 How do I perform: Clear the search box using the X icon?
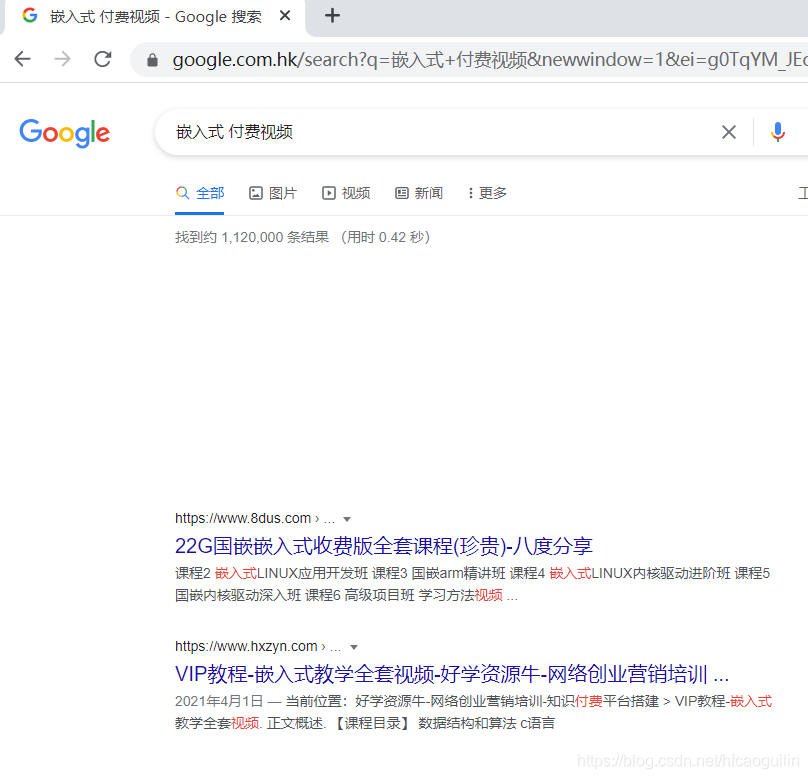pyautogui.click(x=728, y=132)
